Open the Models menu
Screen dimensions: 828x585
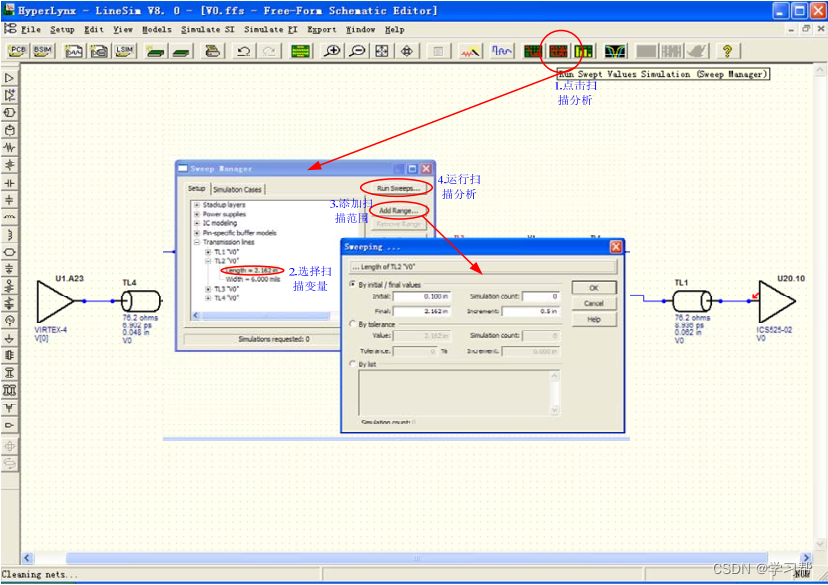click(157, 30)
